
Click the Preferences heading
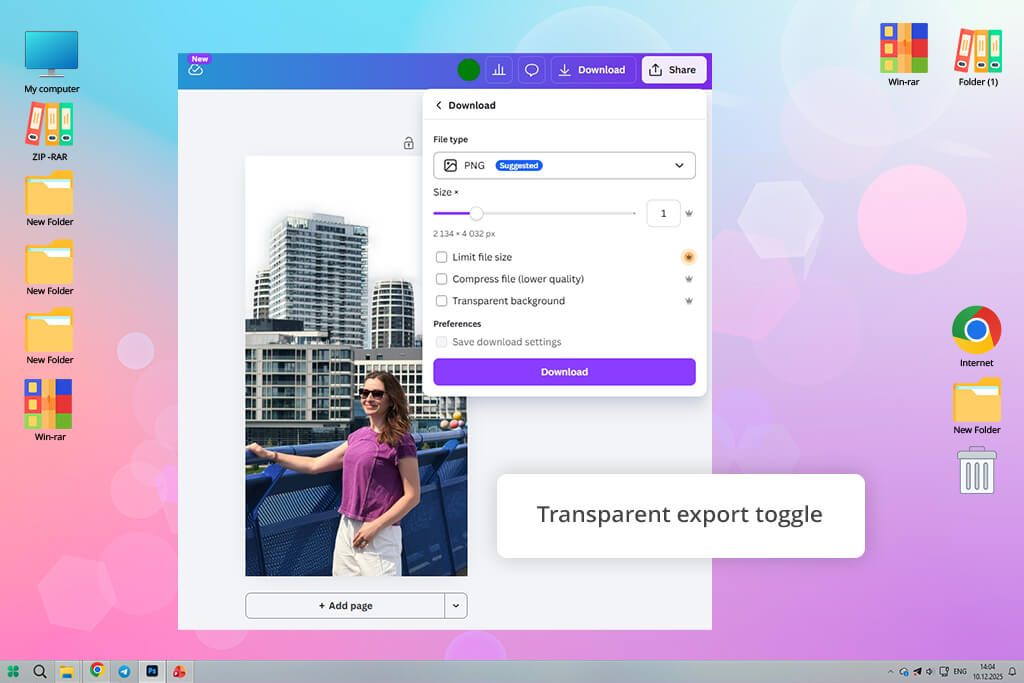tap(457, 324)
